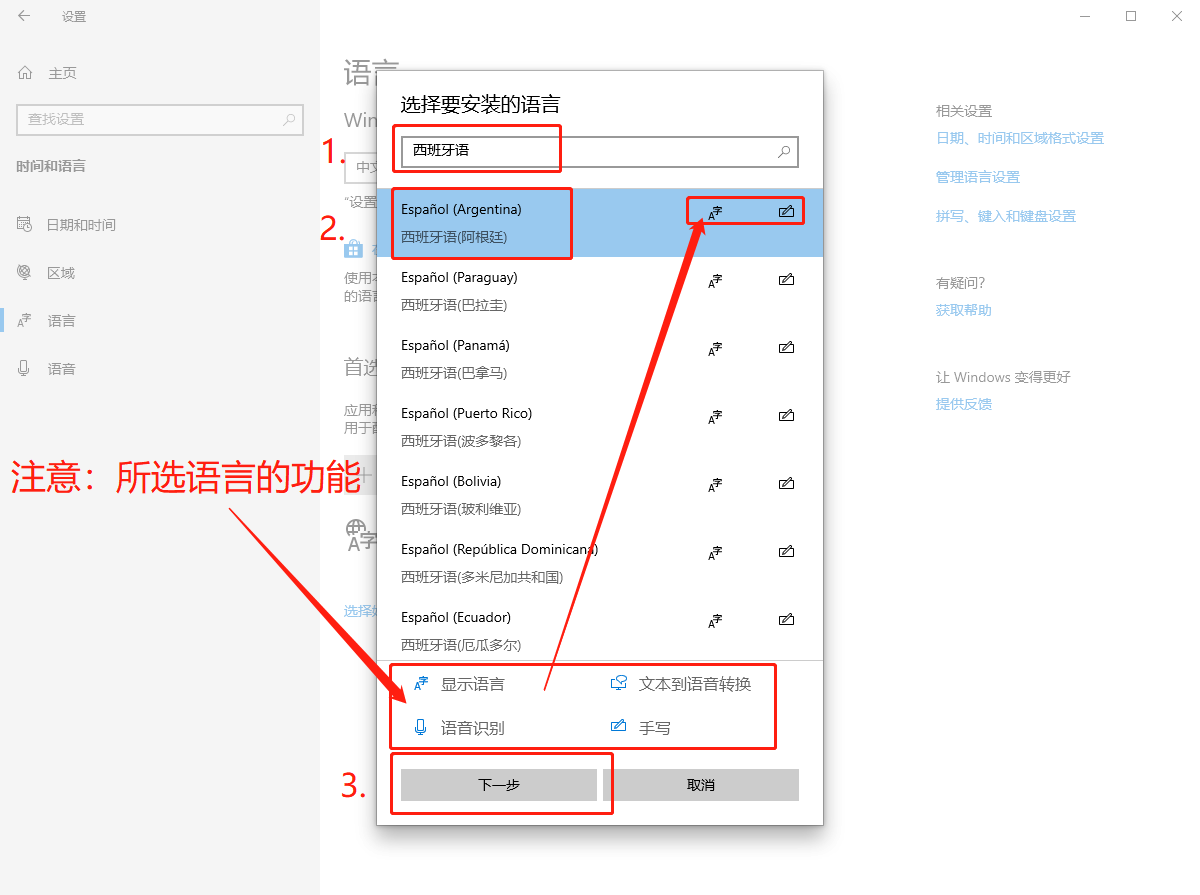Click handwriting icon for Español (Argentina)

(786, 211)
